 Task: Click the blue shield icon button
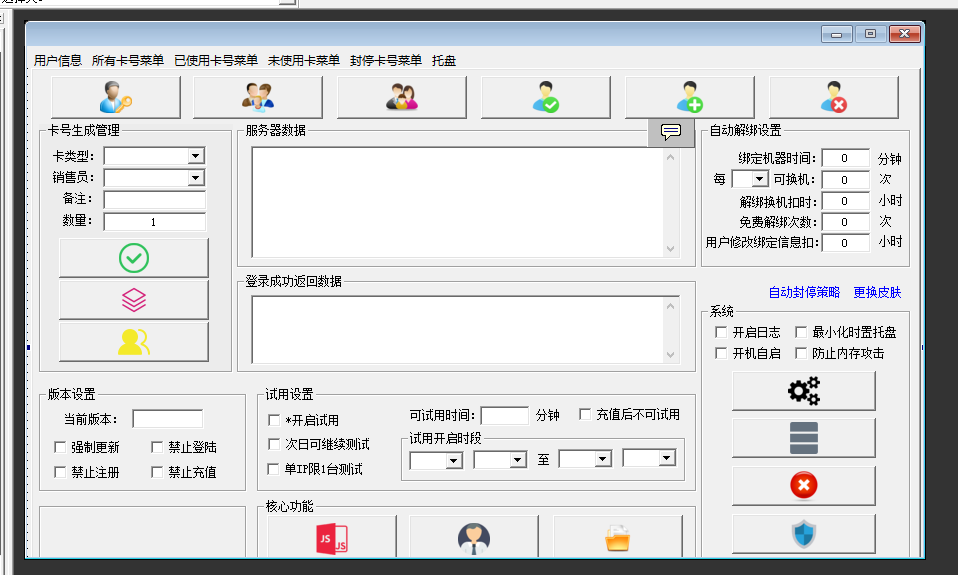[803, 534]
